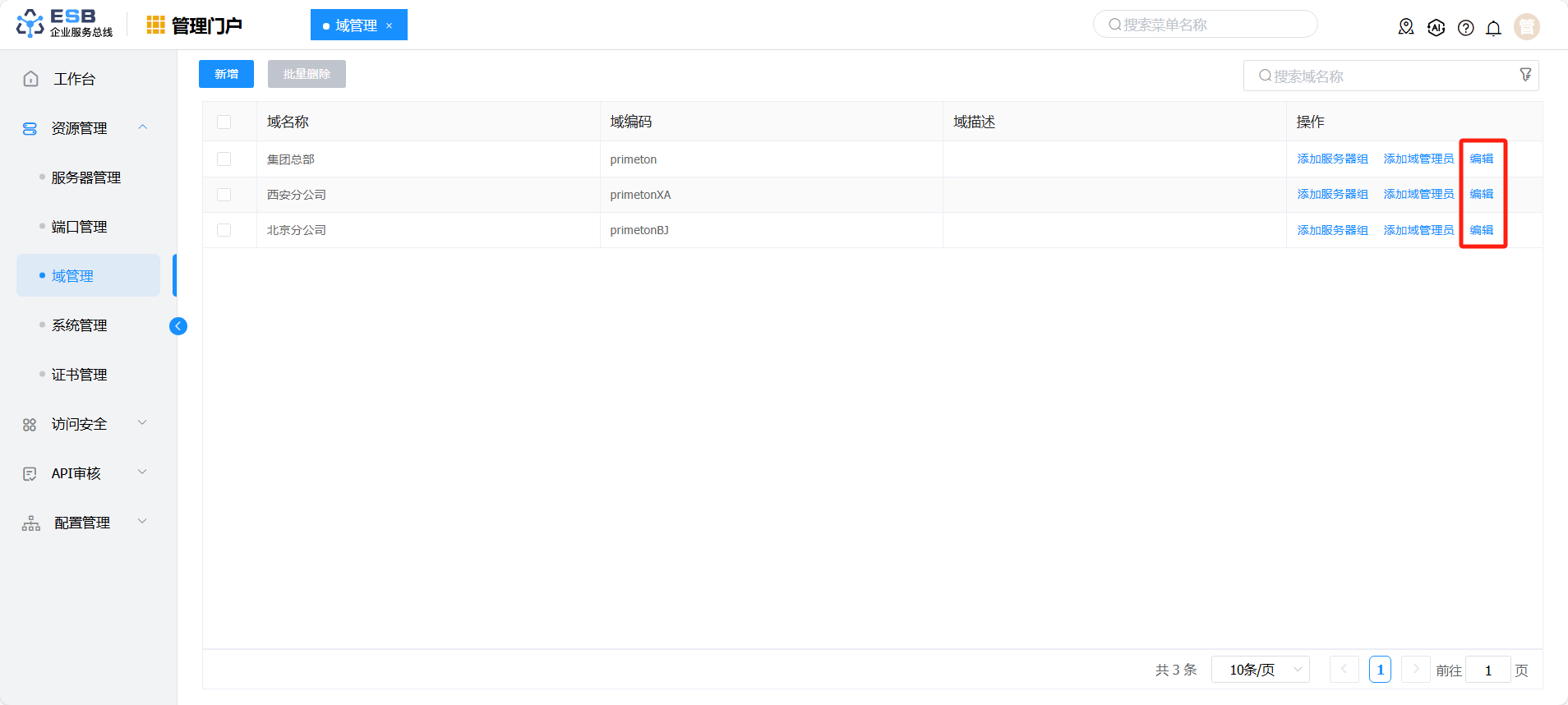
Task: Click the location pin icon in header
Action: click(1406, 27)
